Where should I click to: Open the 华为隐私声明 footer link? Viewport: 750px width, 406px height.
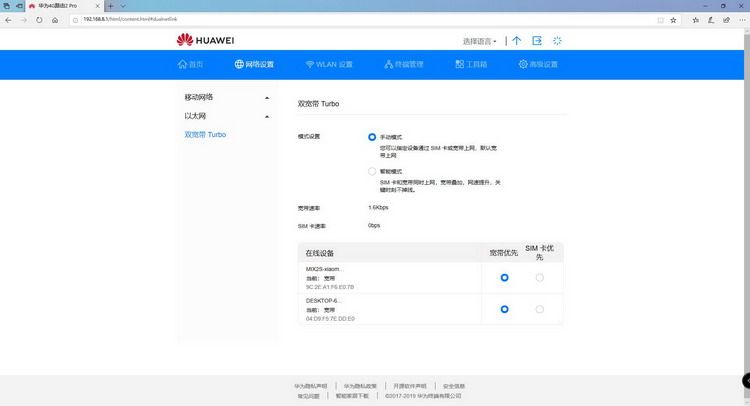pos(311,385)
